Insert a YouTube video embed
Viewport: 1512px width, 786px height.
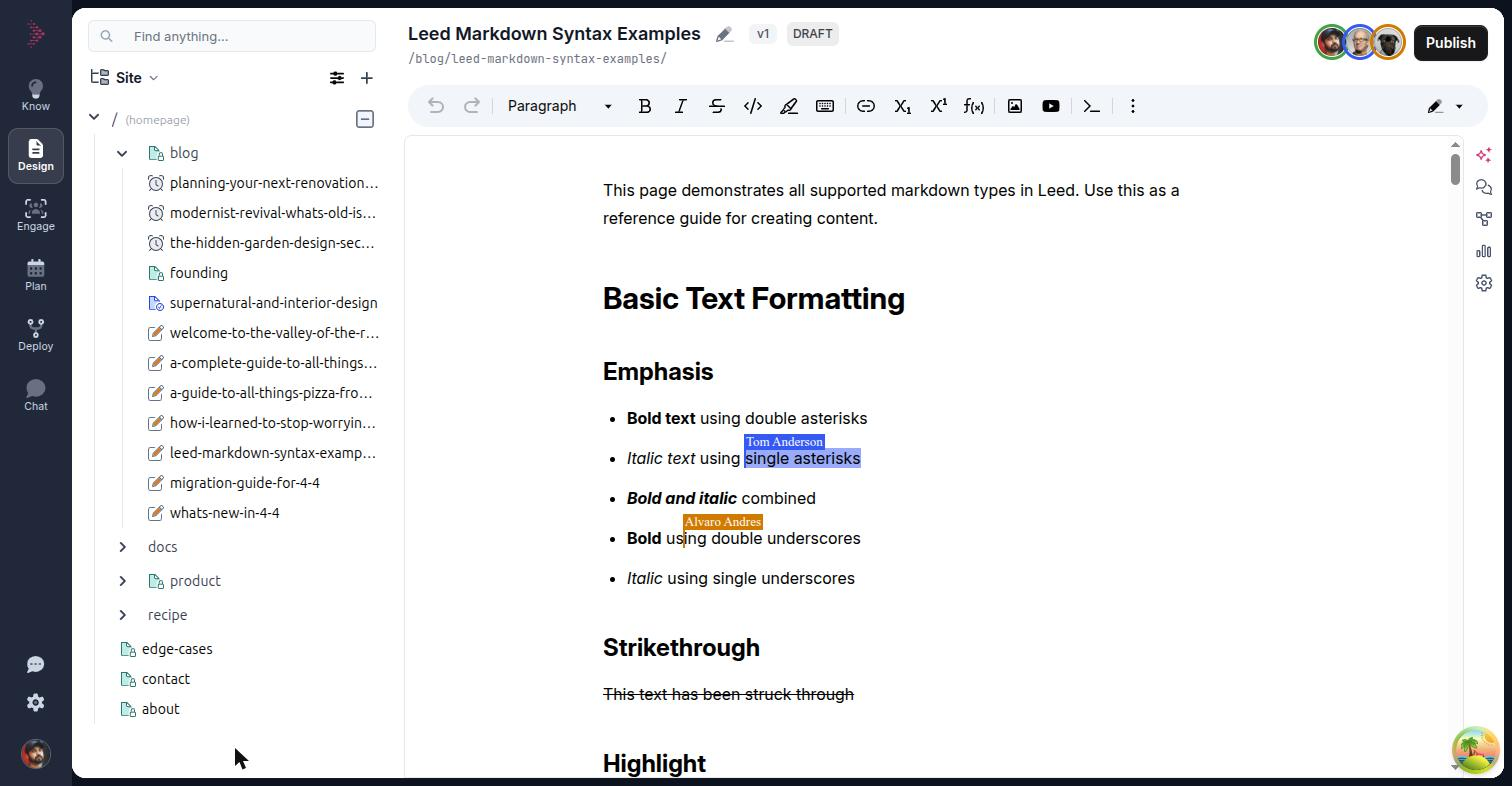tap(1051, 106)
